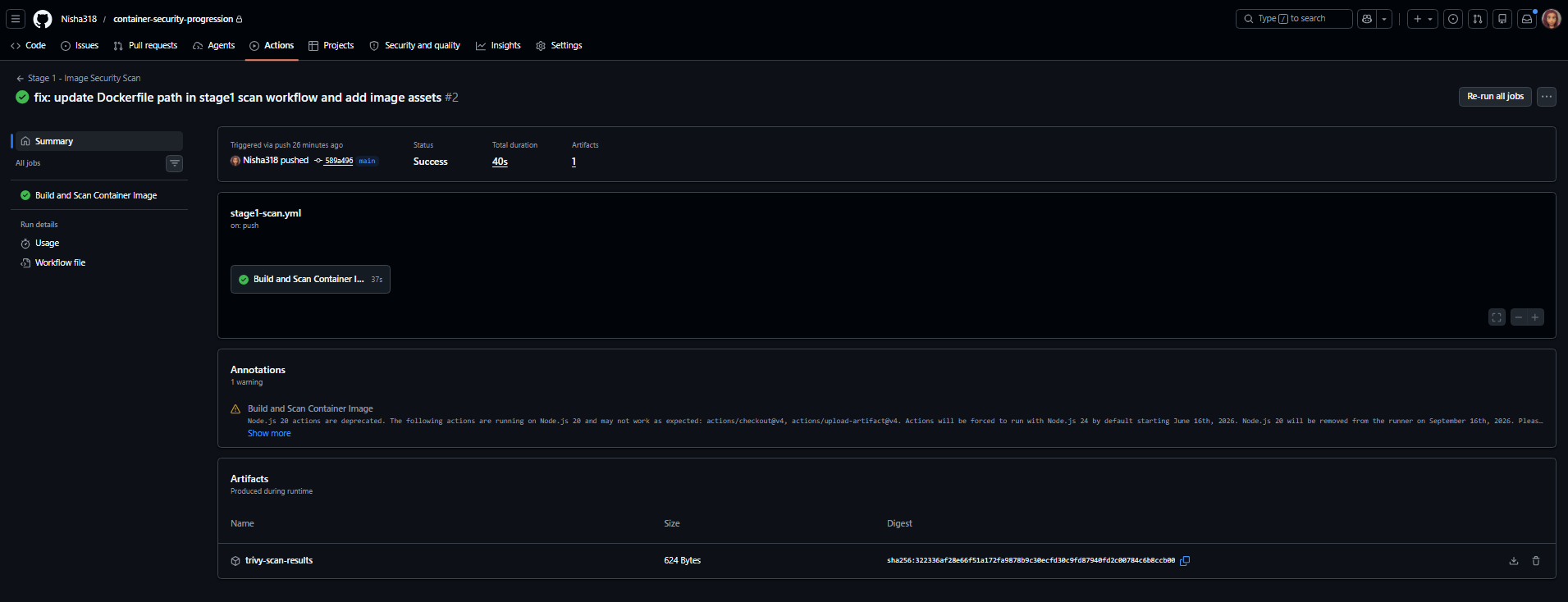Image resolution: width=1568 pixels, height=602 pixels.
Task: Copy the artifact sha256 digest
Action: [1185, 561]
